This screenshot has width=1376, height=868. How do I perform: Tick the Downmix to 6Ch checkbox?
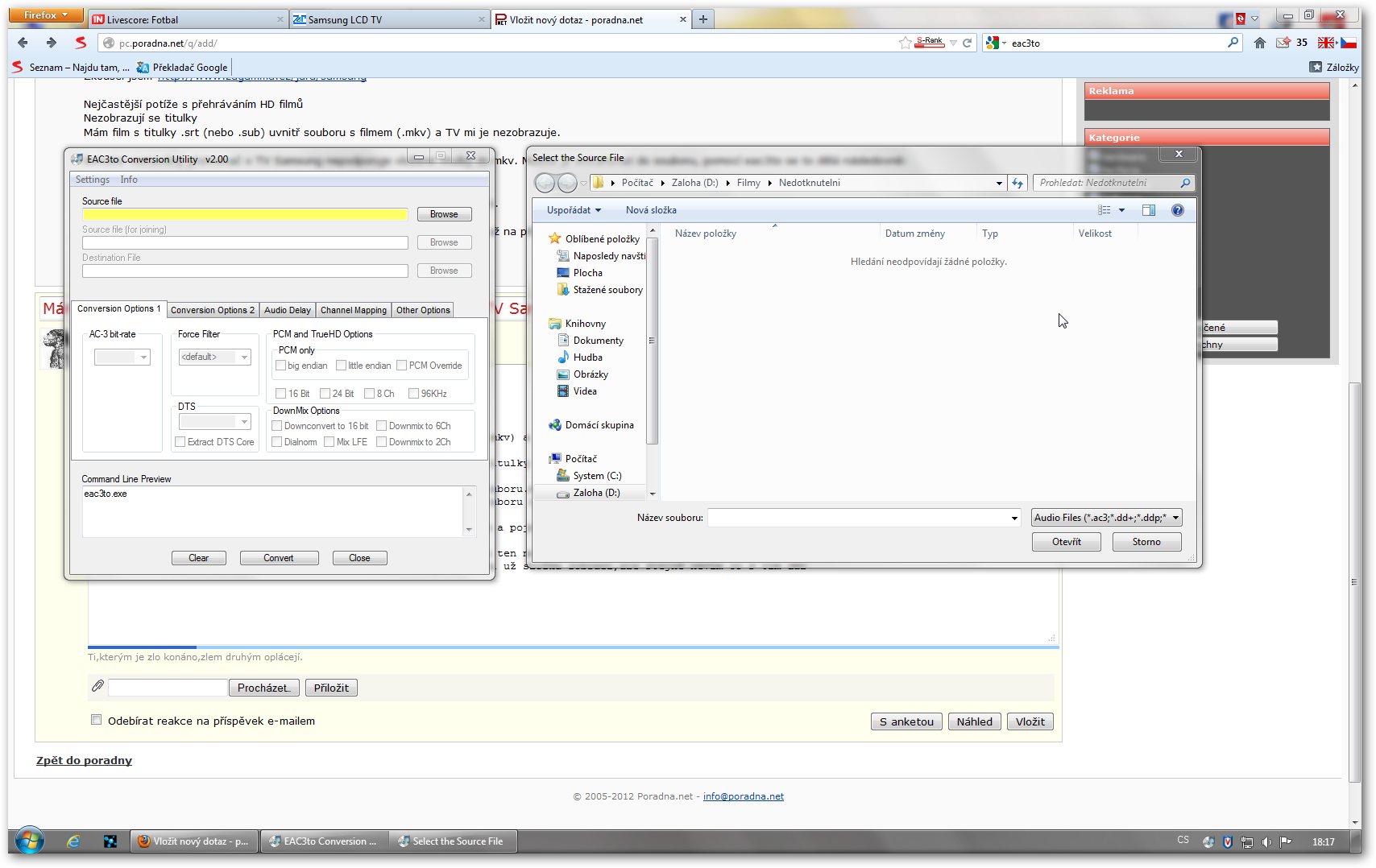(x=382, y=426)
